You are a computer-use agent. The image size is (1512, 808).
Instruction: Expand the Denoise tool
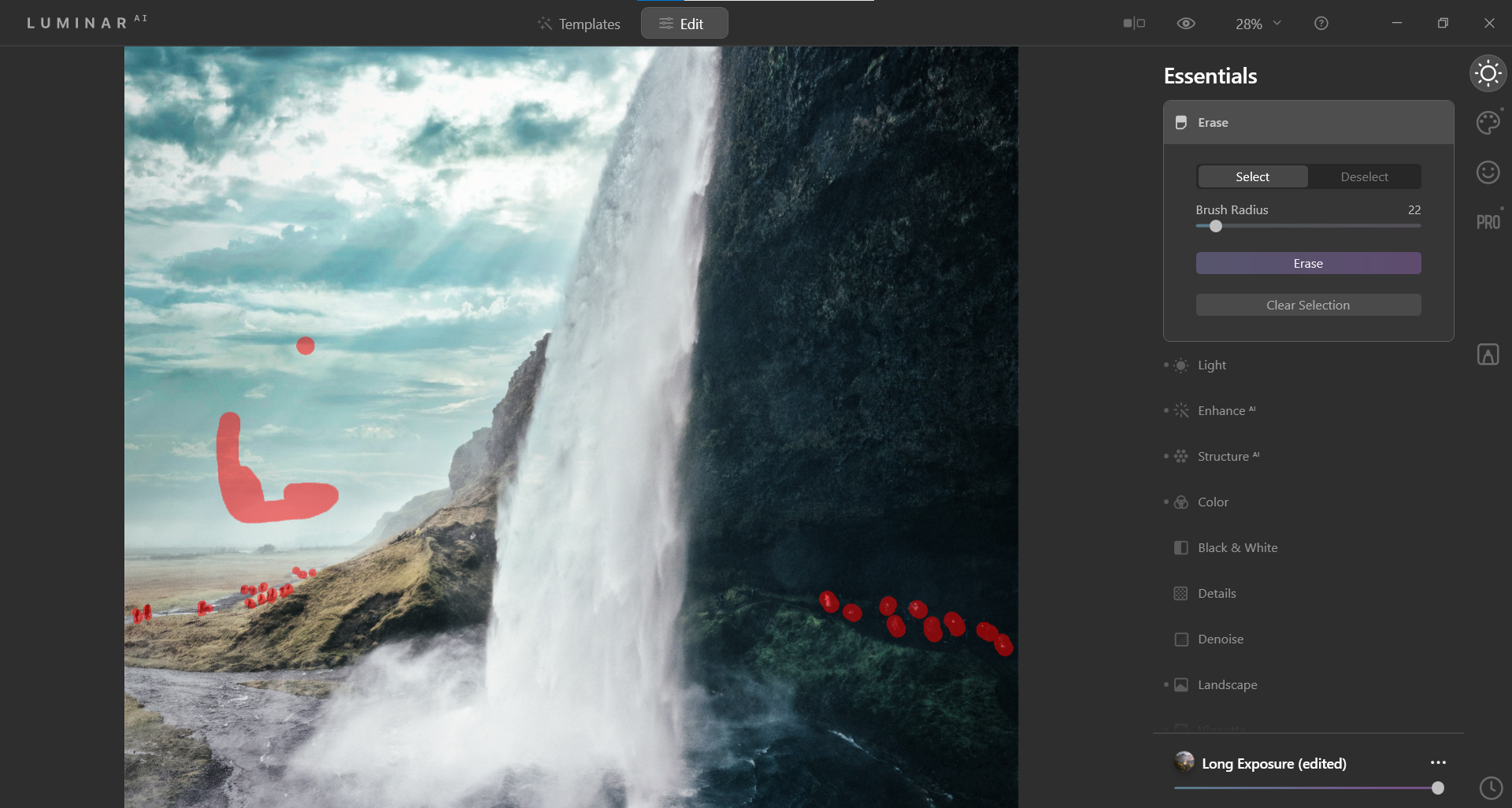point(1308,639)
